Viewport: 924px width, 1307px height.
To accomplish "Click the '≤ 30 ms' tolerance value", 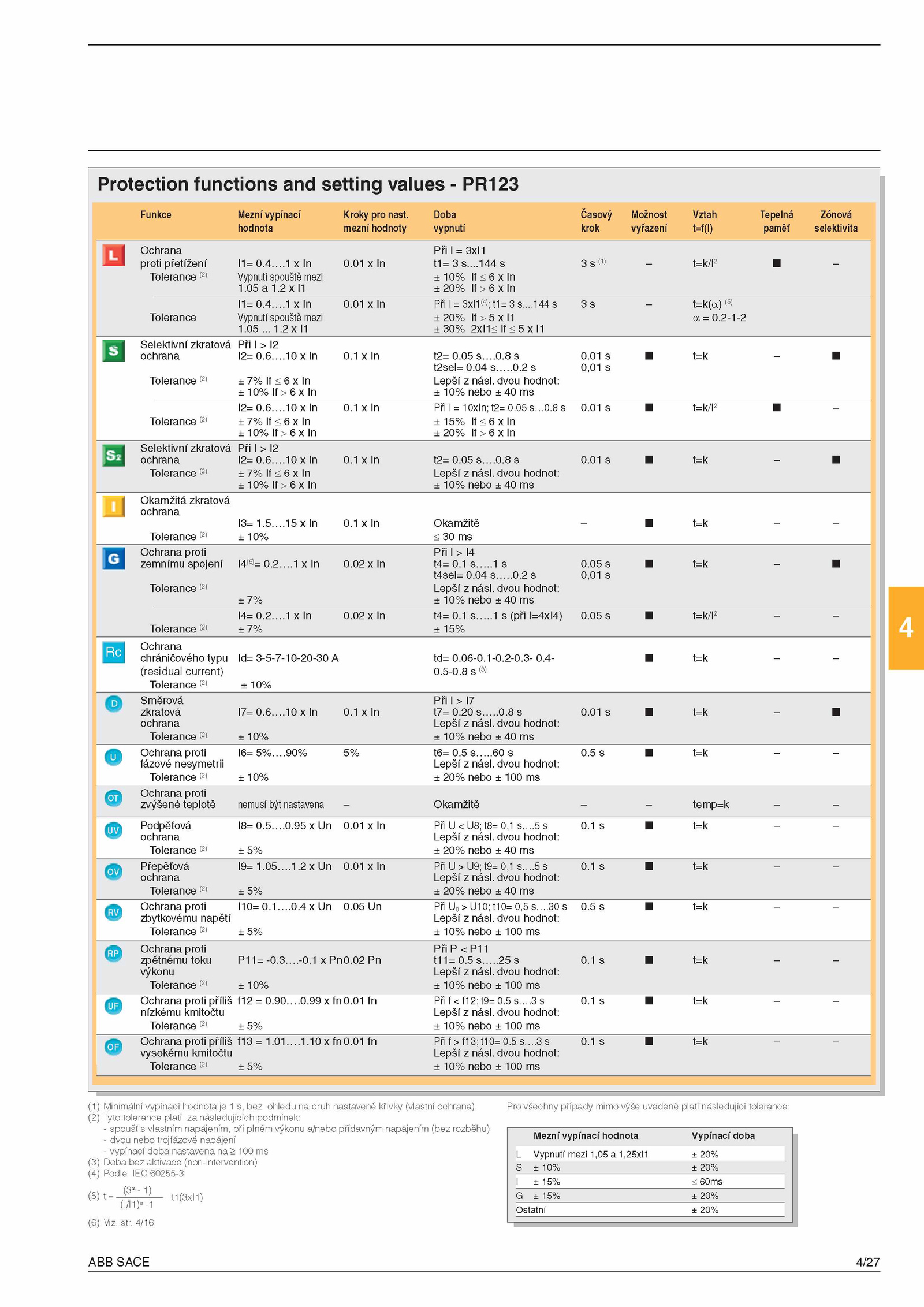I will (453, 537).
